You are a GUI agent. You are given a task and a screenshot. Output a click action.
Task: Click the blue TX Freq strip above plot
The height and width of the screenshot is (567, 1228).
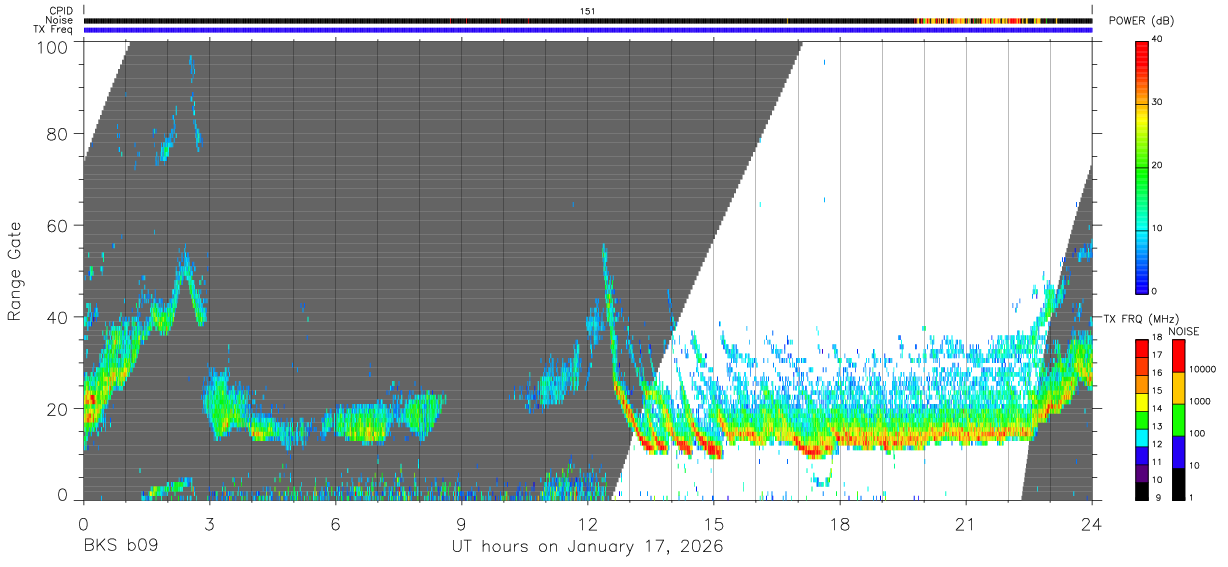coord(587,30)
